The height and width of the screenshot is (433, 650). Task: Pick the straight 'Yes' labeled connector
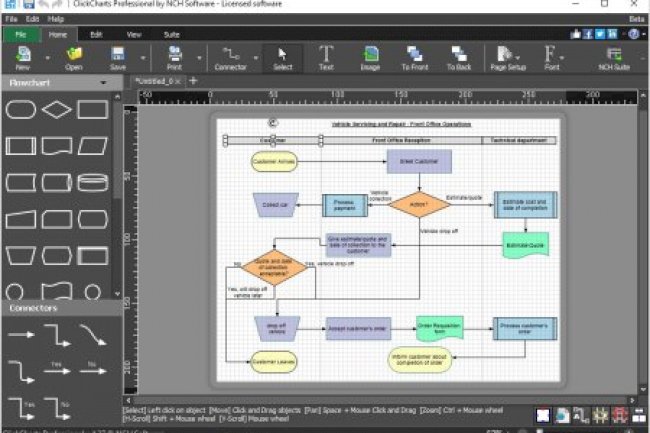pos(57,368)
